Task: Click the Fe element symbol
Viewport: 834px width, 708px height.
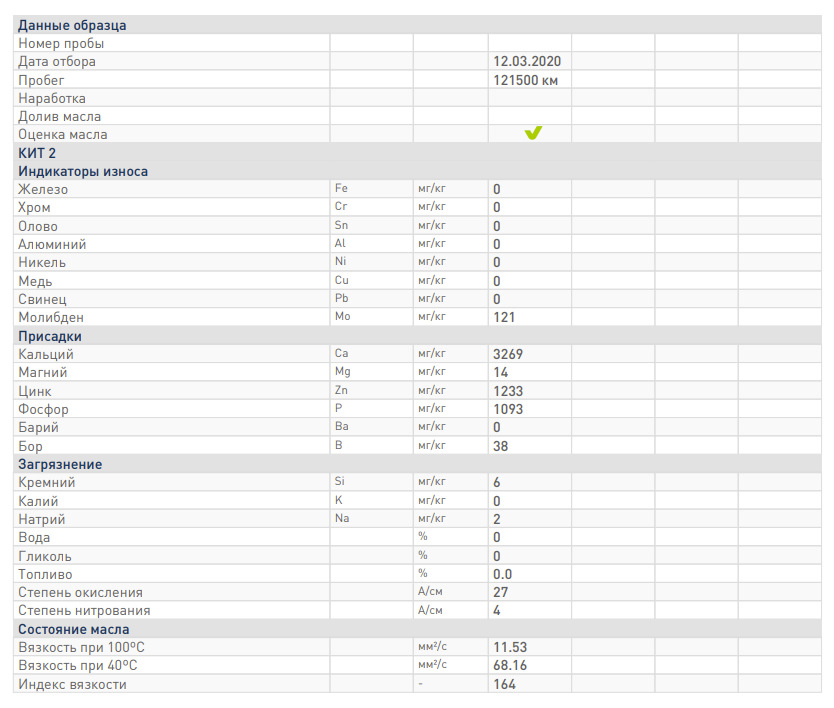Action: [x=341, y=188]
